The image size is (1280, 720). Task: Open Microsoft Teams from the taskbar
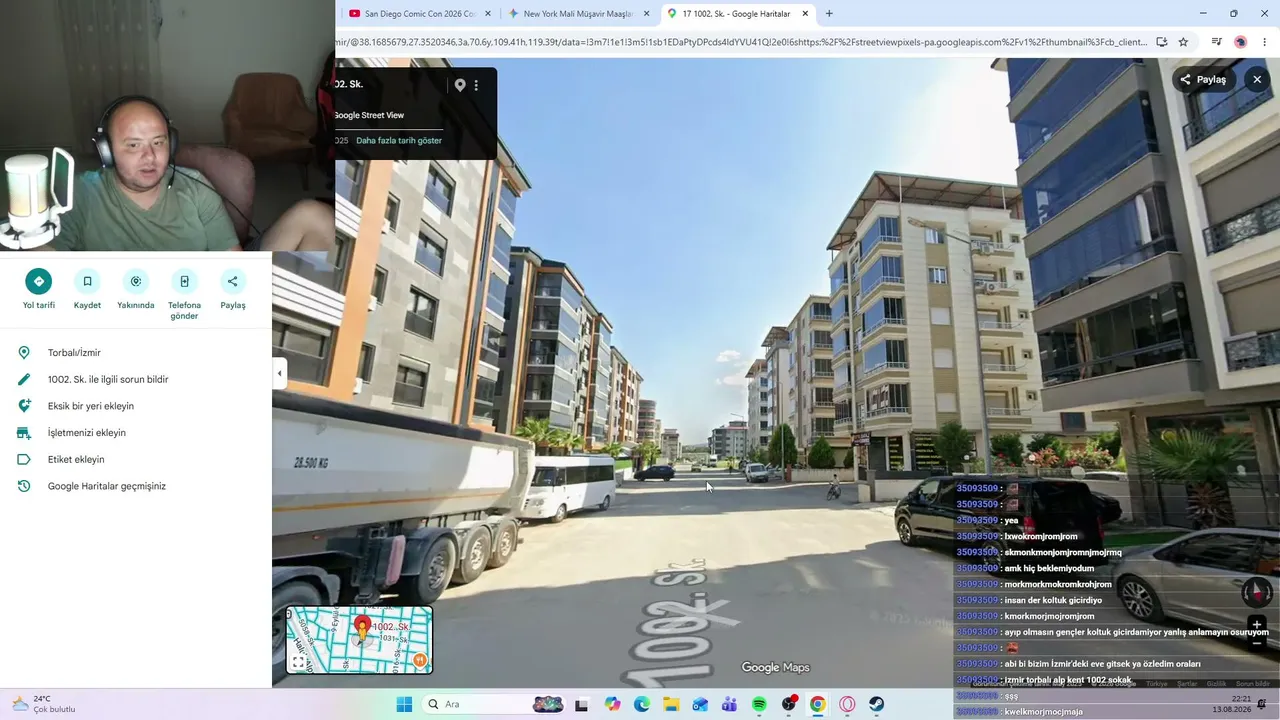tap(729, 704)
